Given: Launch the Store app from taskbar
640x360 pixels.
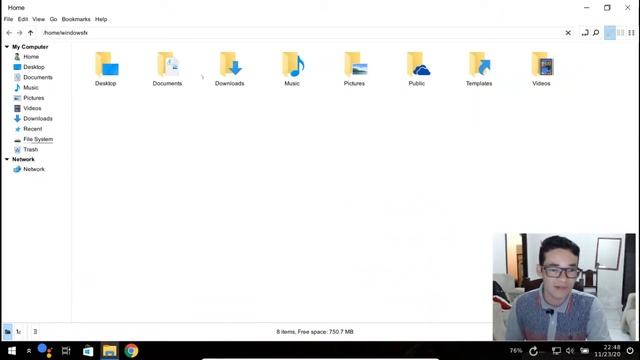Looking at the screenshot, I should pyautogui.click(x=88, y=351).
